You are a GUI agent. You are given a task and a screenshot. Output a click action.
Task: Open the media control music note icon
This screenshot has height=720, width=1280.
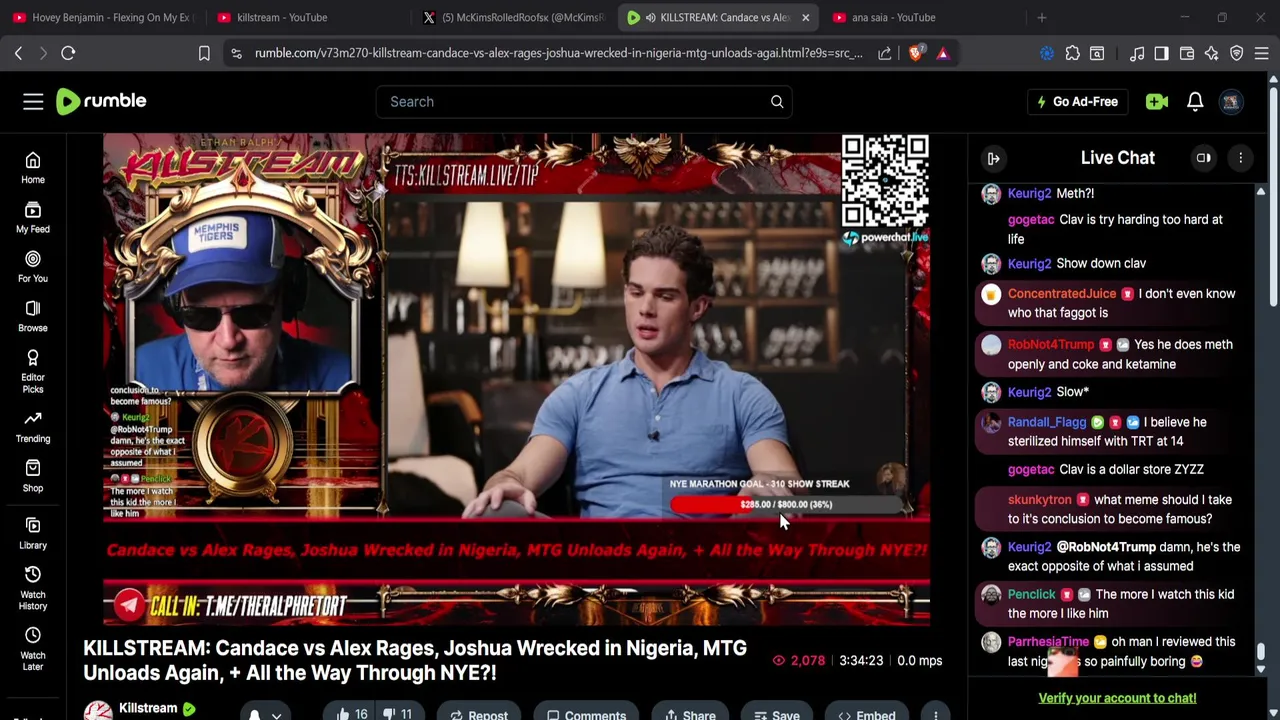pyautogui.click(x=1137, y=53)
